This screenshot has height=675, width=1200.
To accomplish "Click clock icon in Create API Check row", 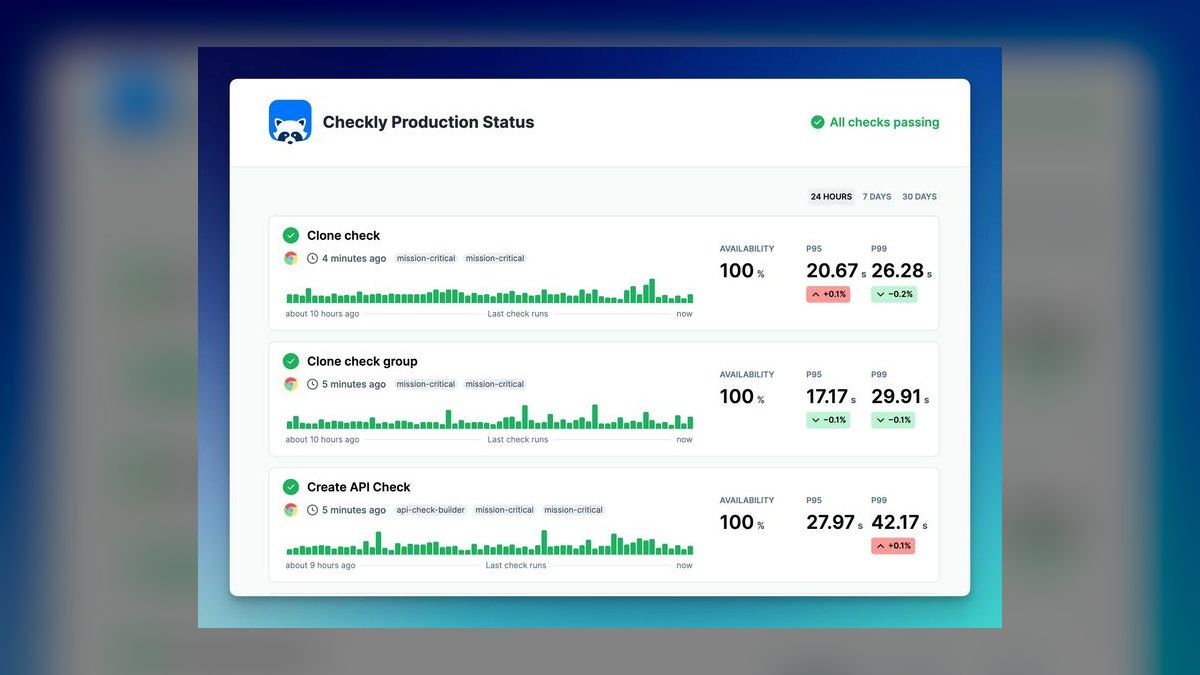I will point(312,510).
